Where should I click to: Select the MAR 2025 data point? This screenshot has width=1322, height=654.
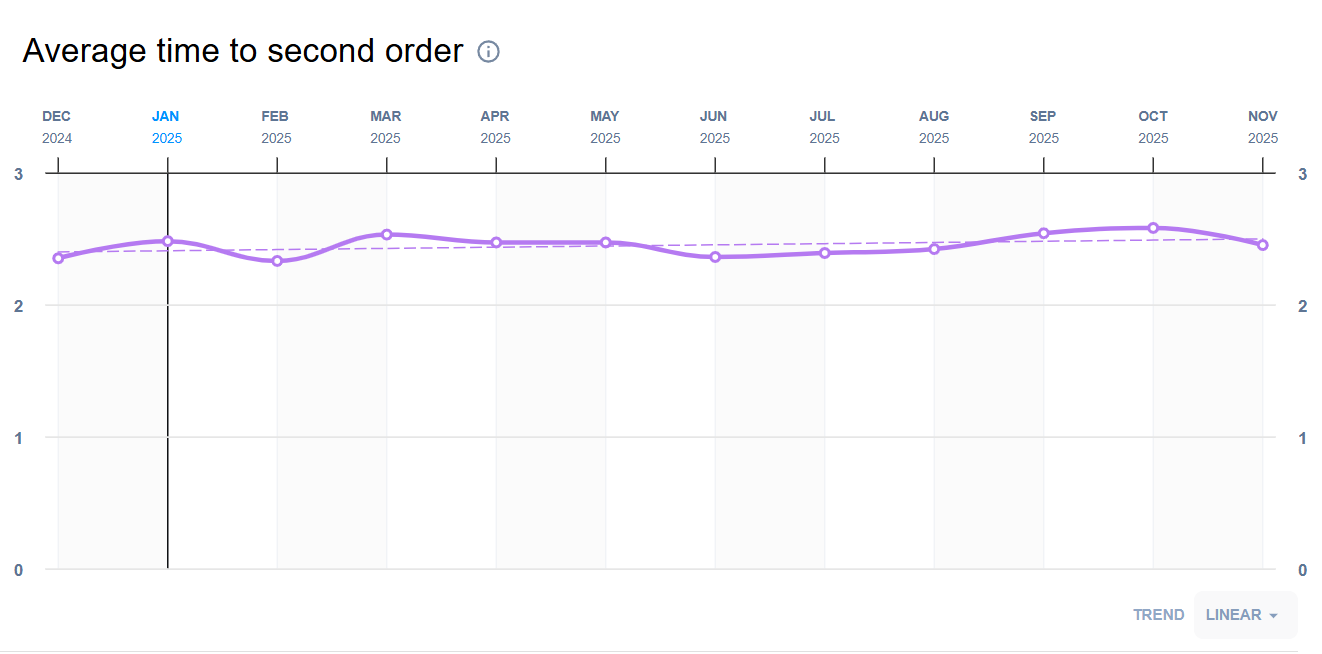point(387,234)
